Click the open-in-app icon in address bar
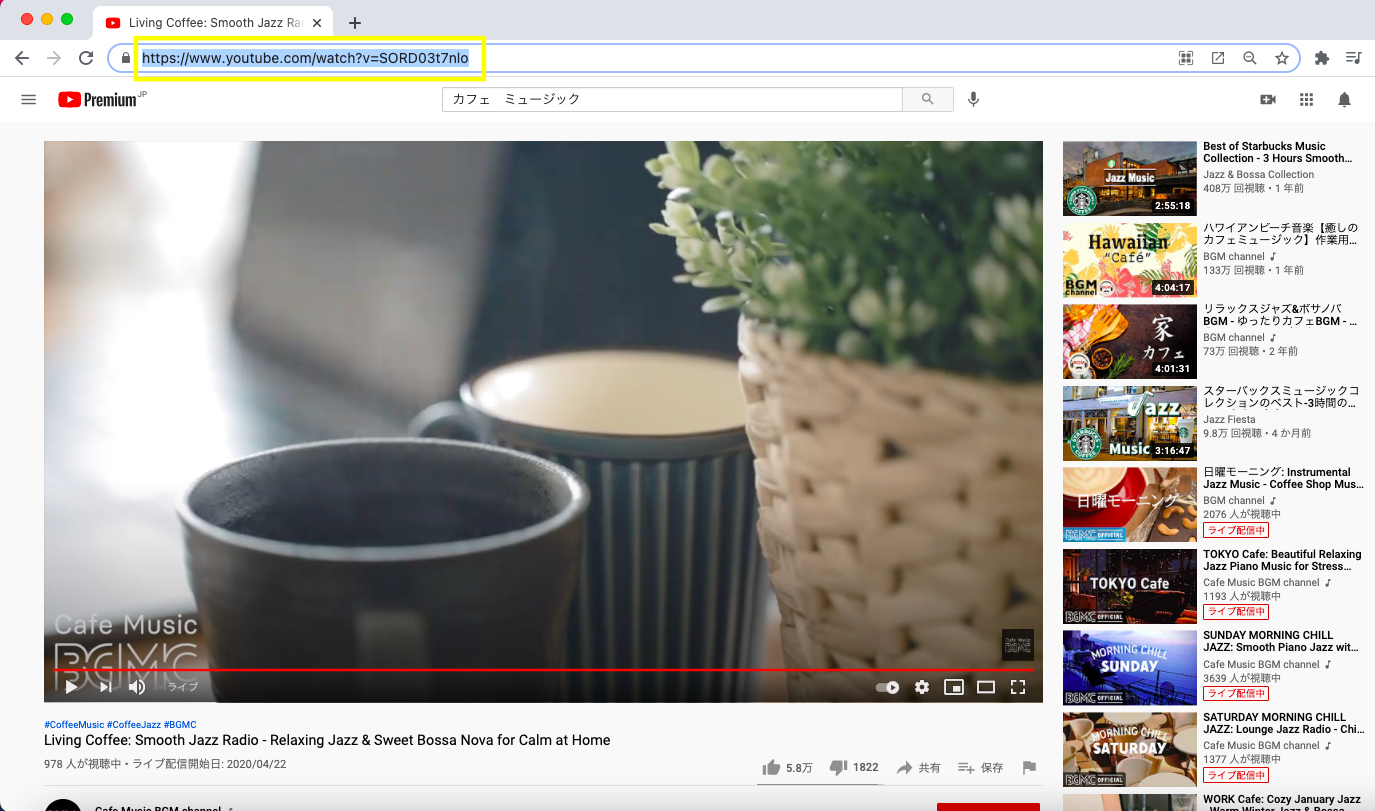 click(x=1218, y=58)
